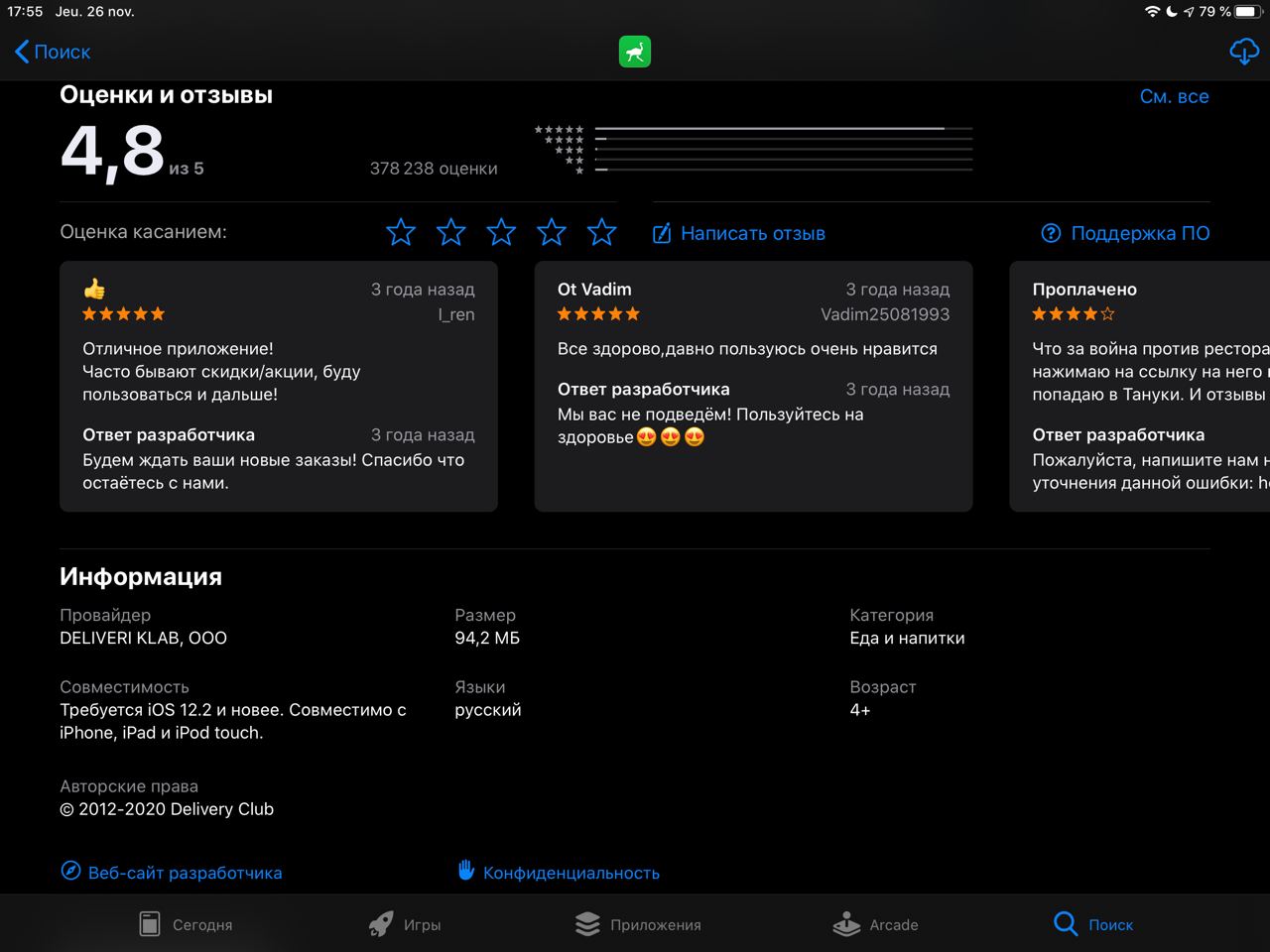Rate the app with five stars
Image resolution: width=1270 pixels, height=952 pixels.
coord(601,232)
